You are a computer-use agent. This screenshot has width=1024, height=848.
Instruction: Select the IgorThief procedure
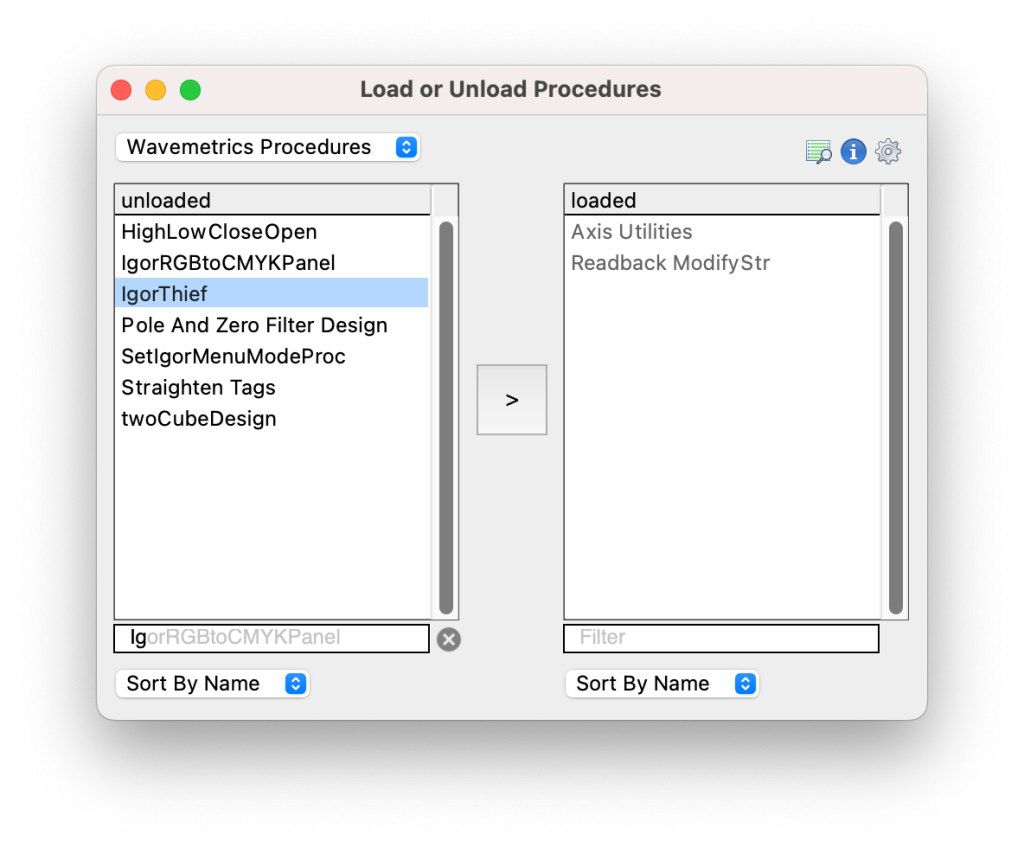pos(272,294)
